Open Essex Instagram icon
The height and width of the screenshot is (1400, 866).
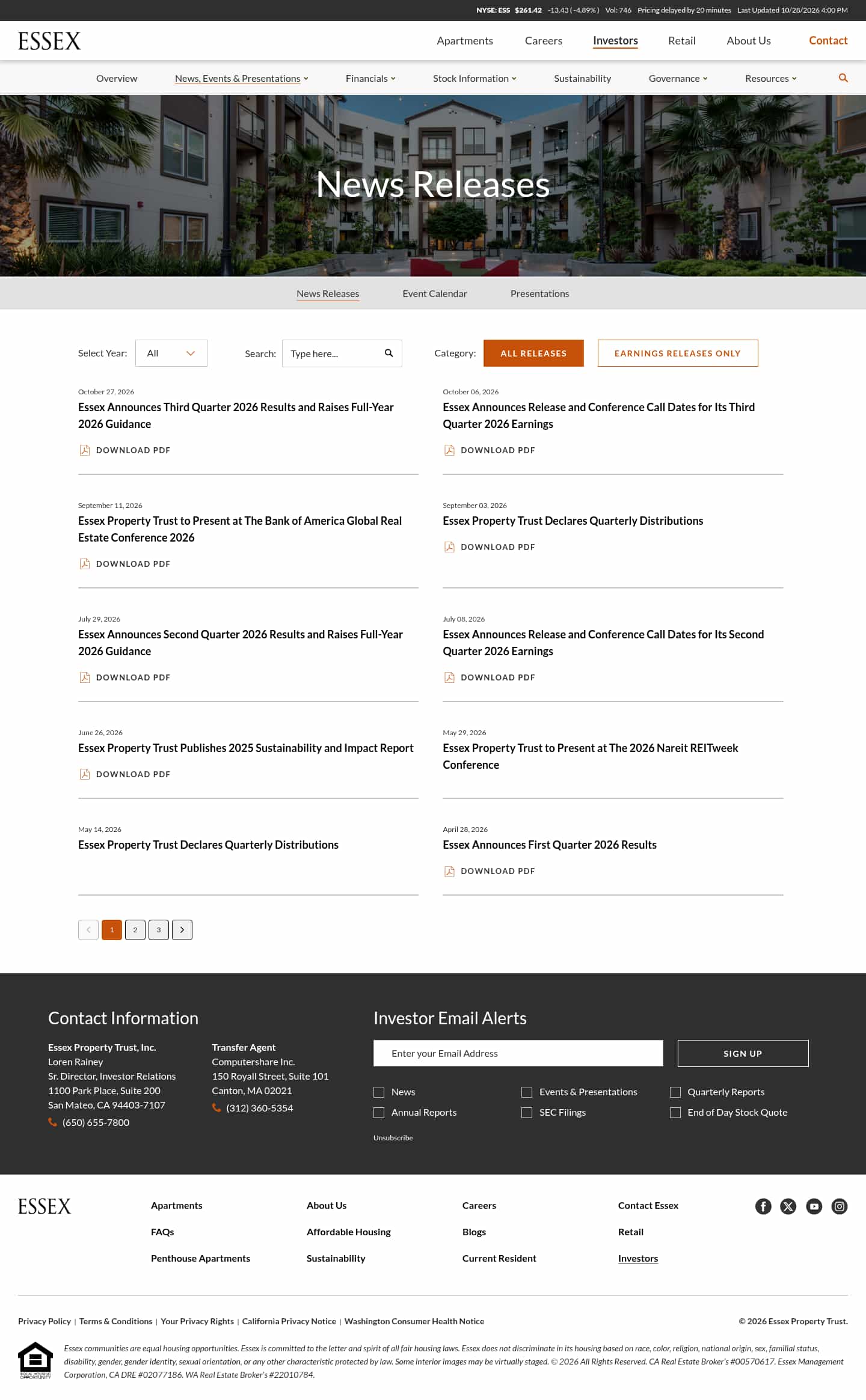(840, 1206)
